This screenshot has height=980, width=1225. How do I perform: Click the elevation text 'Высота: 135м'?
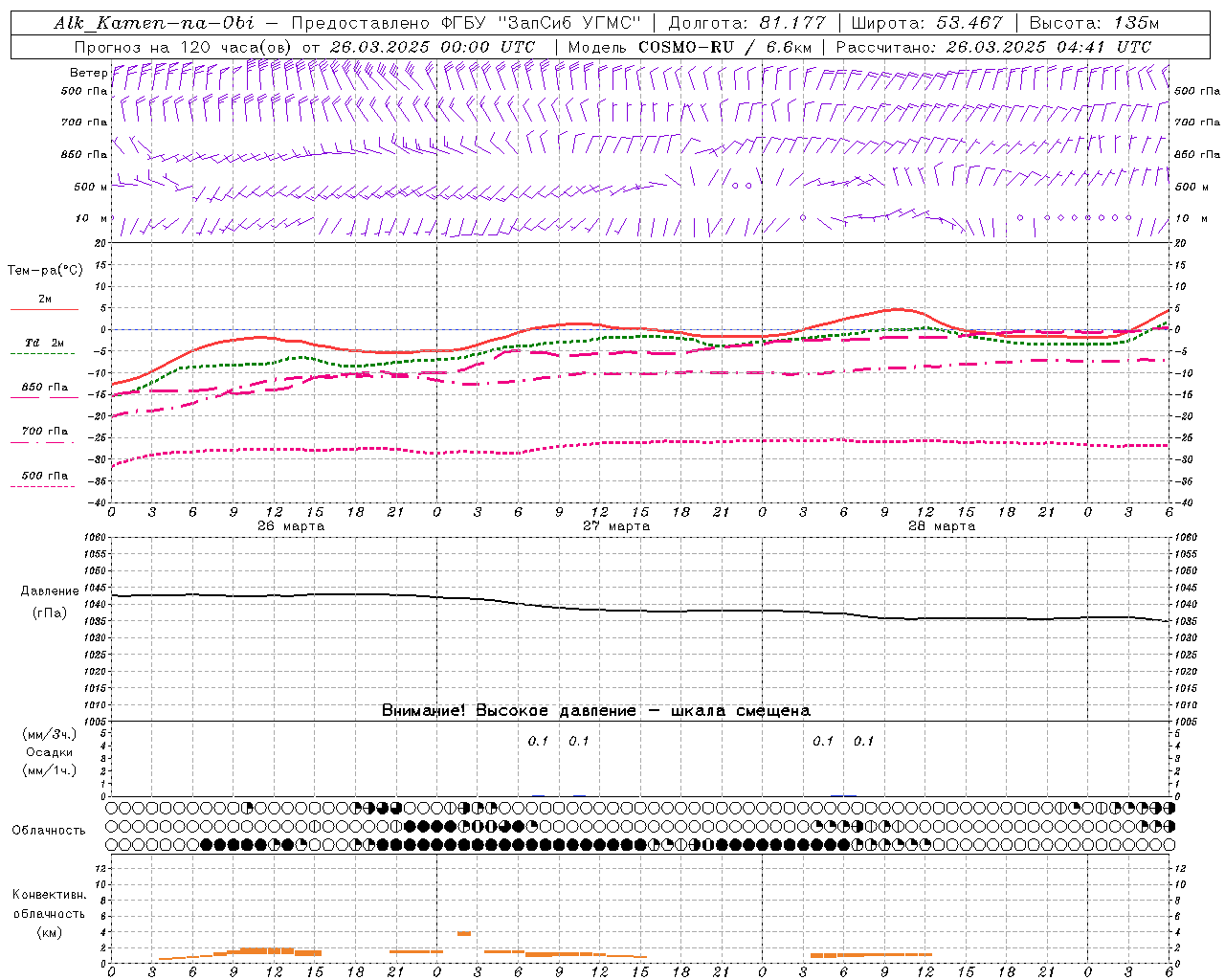tap(1094, 23)
